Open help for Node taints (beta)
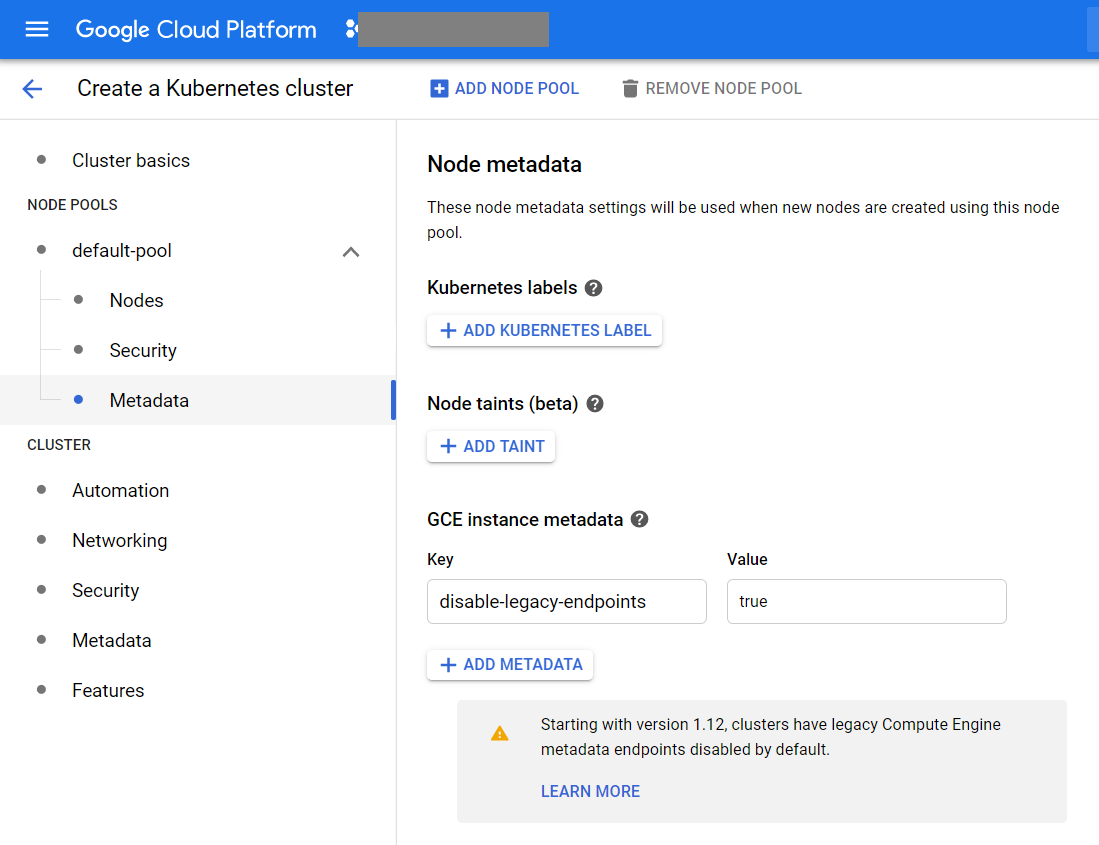Image resolution: width=1099 pixels, height=845 pixels. tap(595, 404)
